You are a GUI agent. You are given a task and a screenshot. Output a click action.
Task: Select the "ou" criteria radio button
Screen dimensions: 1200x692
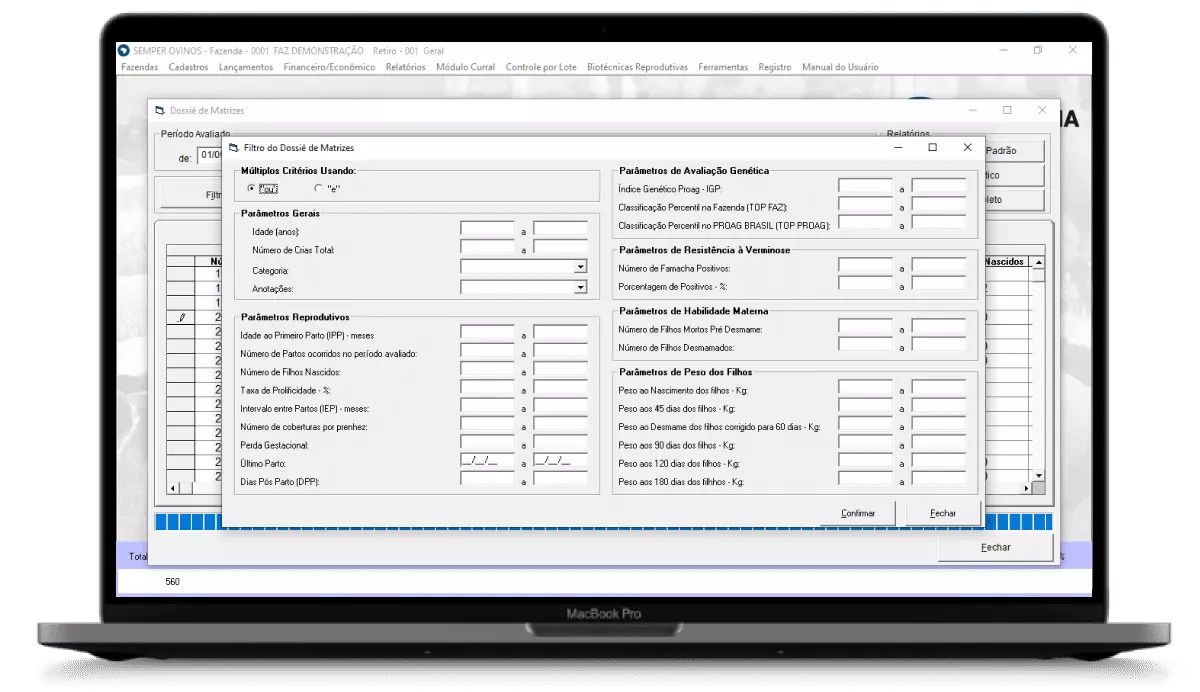(x=251, y=188)
